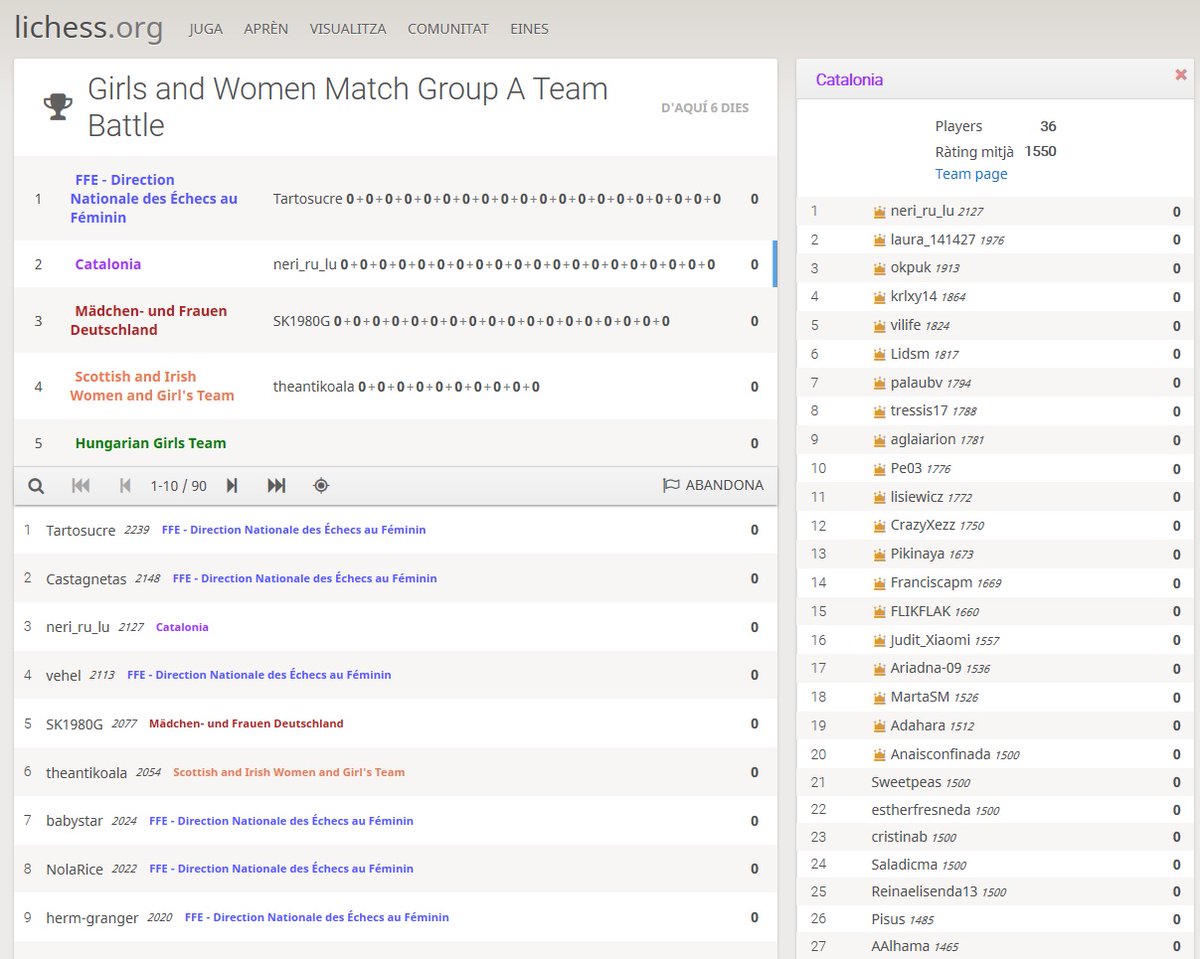The image size is (1200, 959).
Task: Click Sweetpeas in Catalonia player list
Action: (906, 782)
